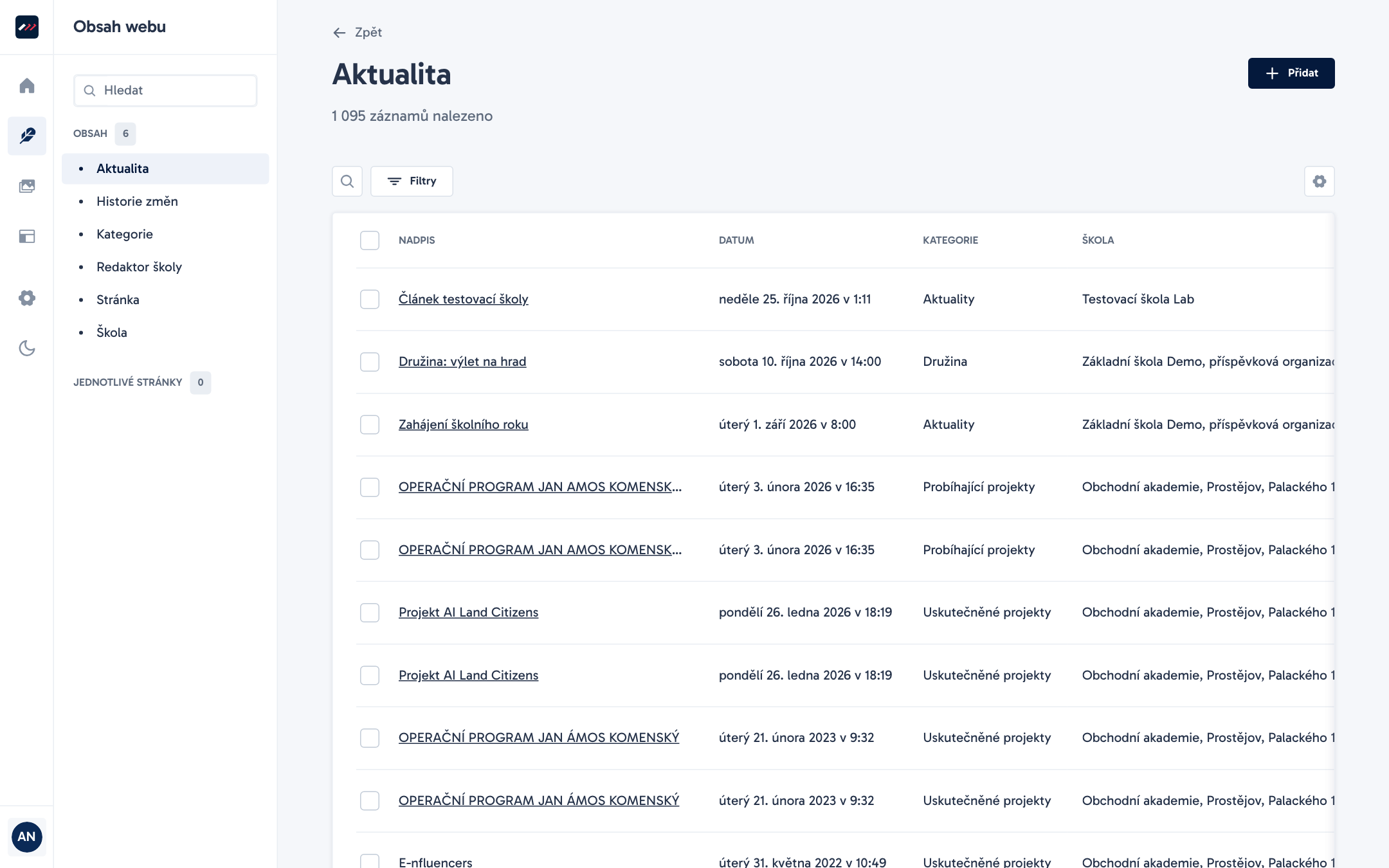Open the Filtry filter dropdown

coord(412,181)
